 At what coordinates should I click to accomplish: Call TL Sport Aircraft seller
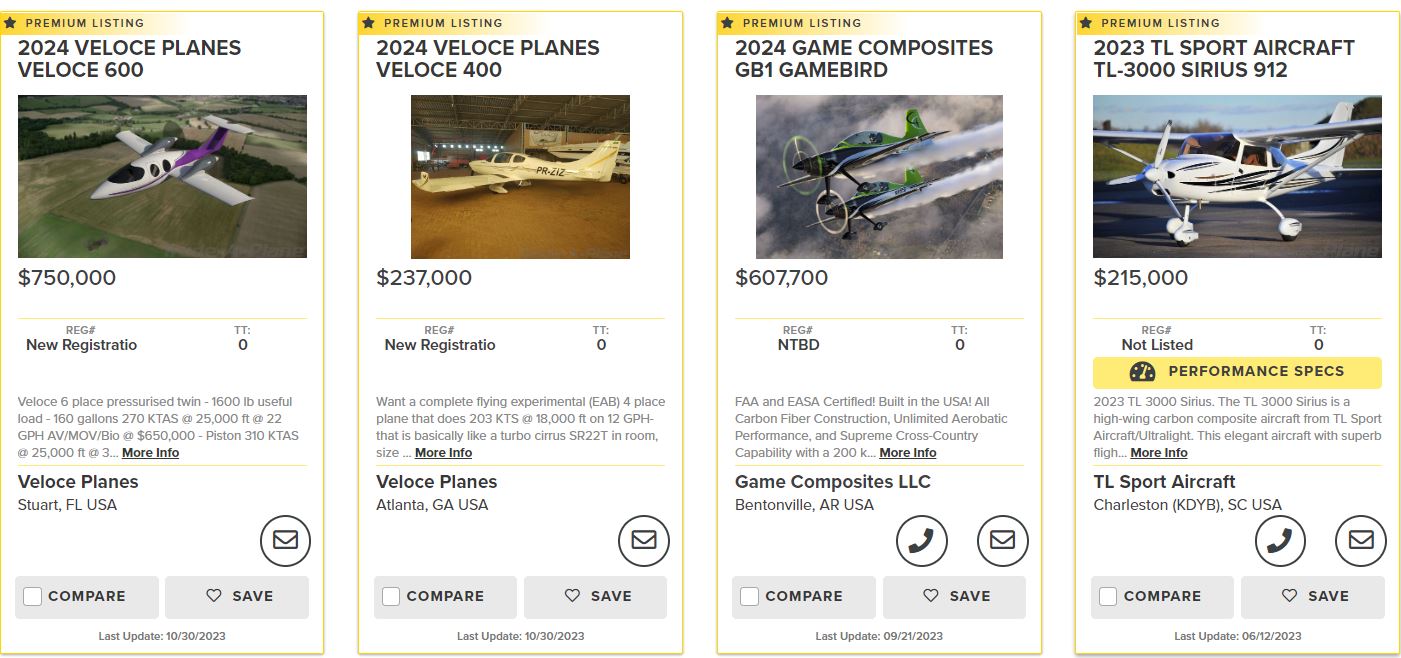[x=1280, y=540]
